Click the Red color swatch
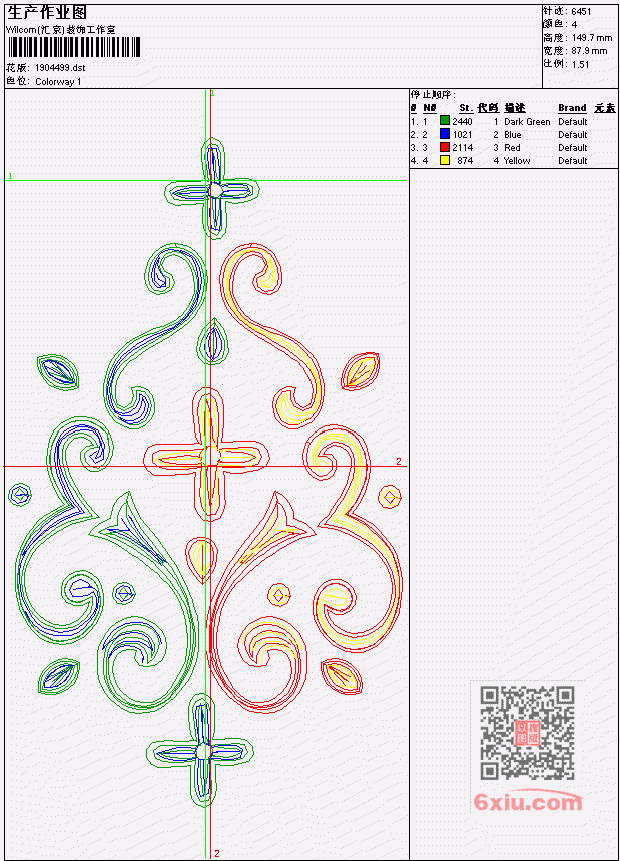 pos(445,147)
